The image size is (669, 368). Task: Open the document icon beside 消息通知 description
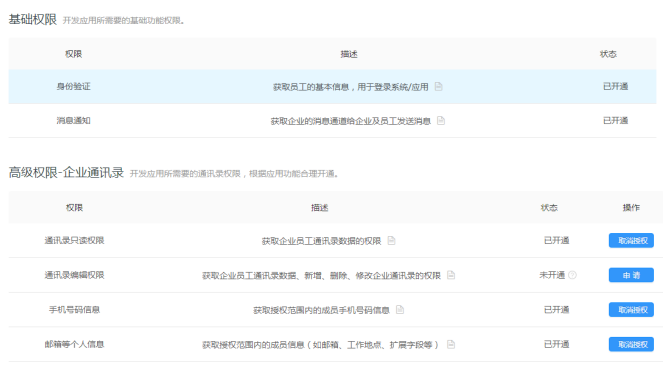coord(441,121)
